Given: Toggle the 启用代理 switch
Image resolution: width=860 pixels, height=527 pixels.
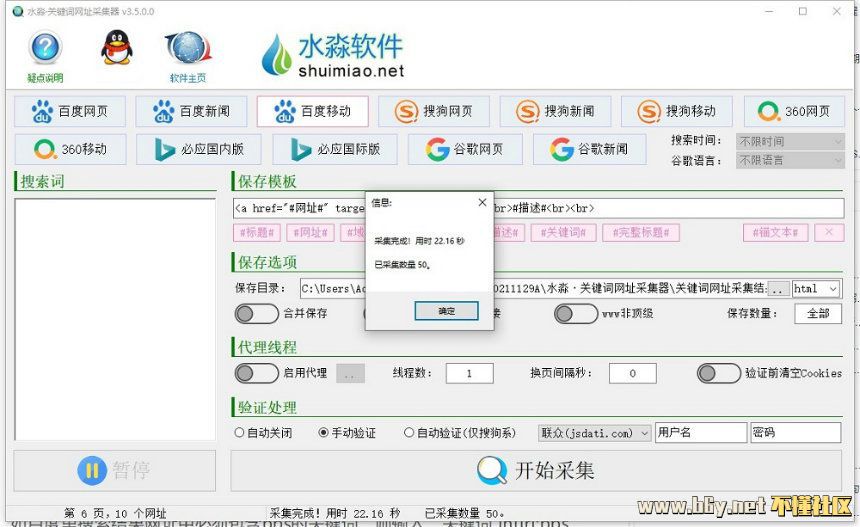Looking at the screenshot, I should click(256, 373).
